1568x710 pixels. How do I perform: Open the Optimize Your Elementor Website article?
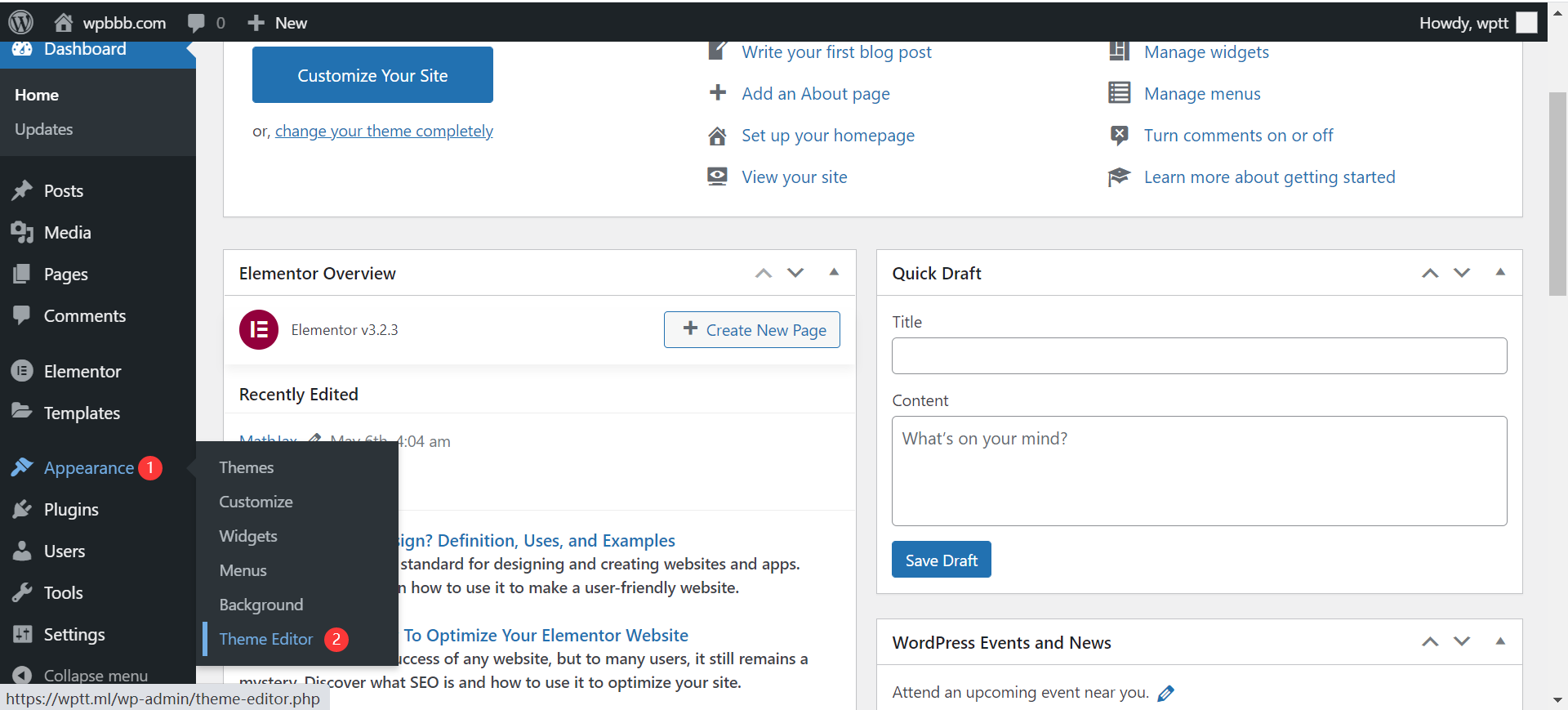[546, 635]
